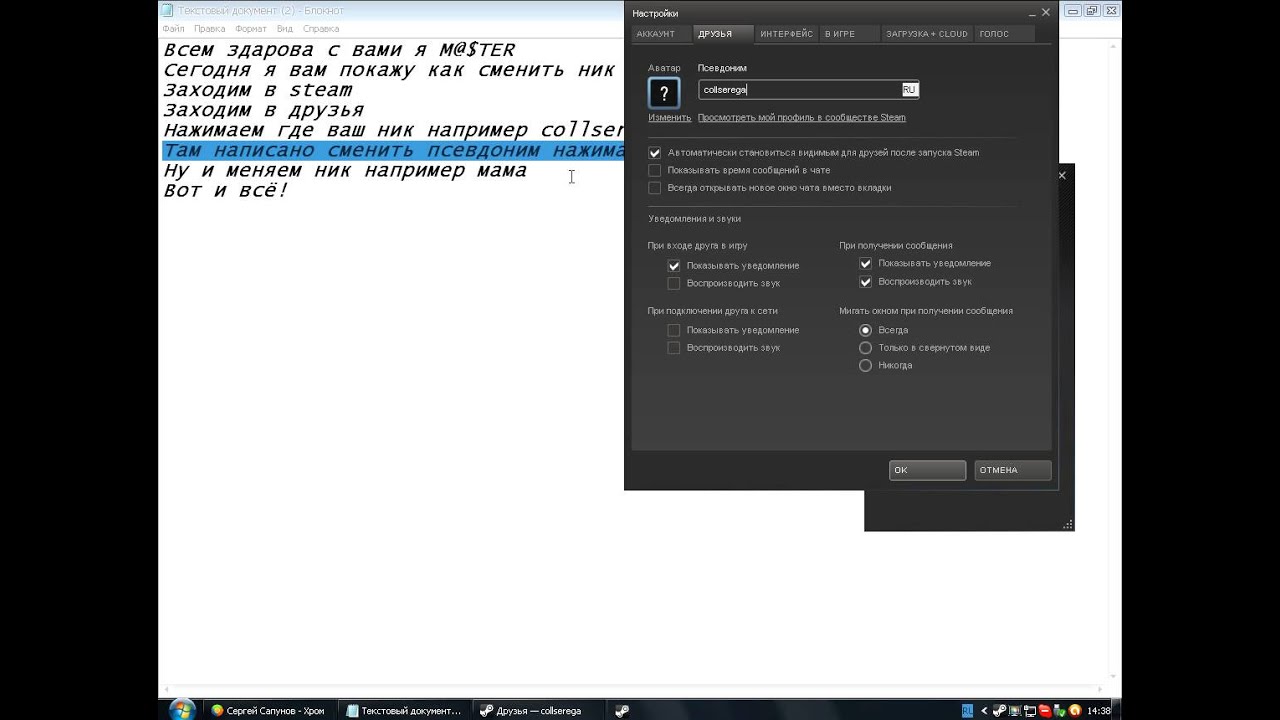Select the Всегда flash window radio
This screenshot has width=1280, height=720.
coord(866,330)
